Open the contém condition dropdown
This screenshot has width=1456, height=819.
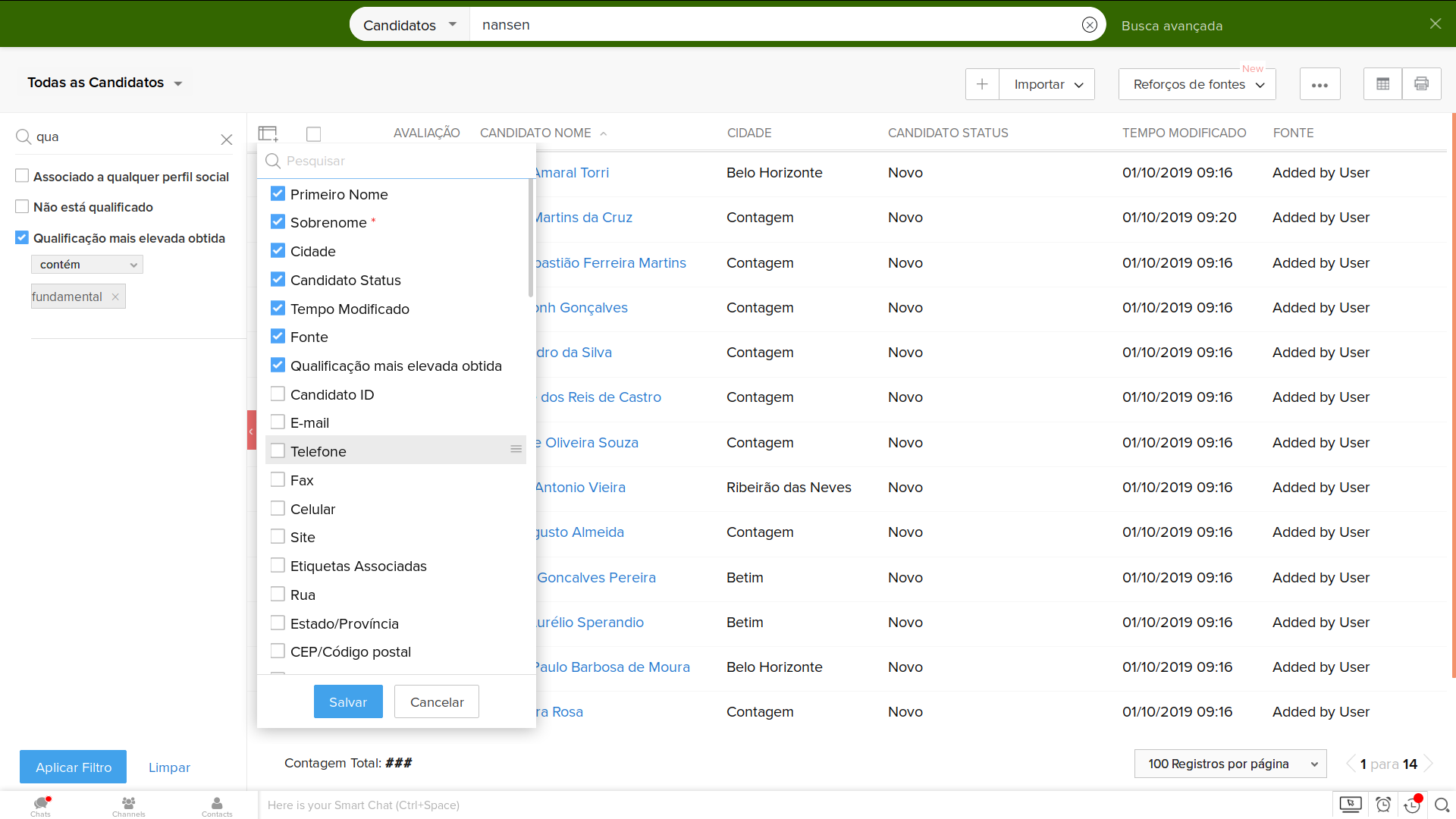tap(87, 265)
